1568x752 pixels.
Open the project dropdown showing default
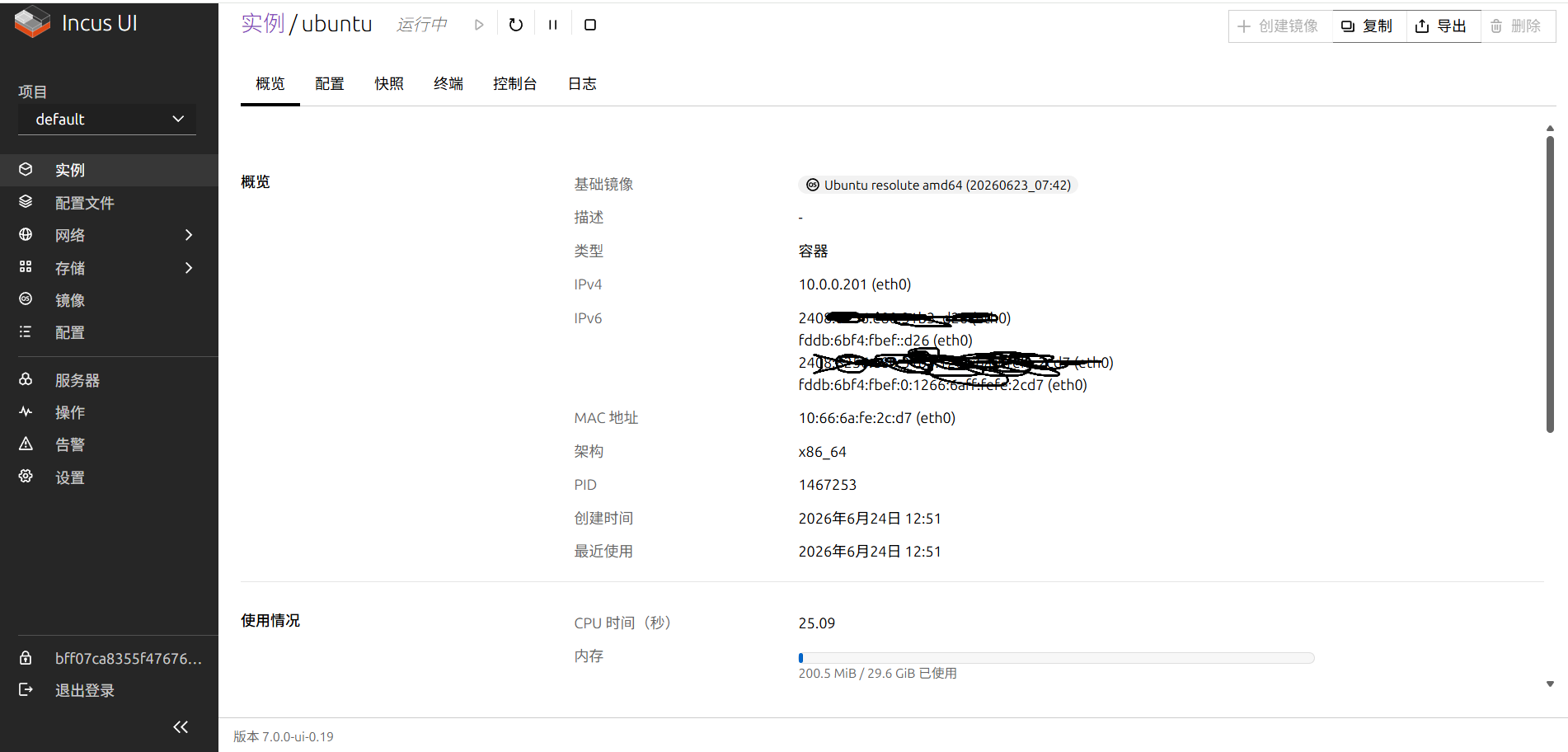[x=107, y=120]
